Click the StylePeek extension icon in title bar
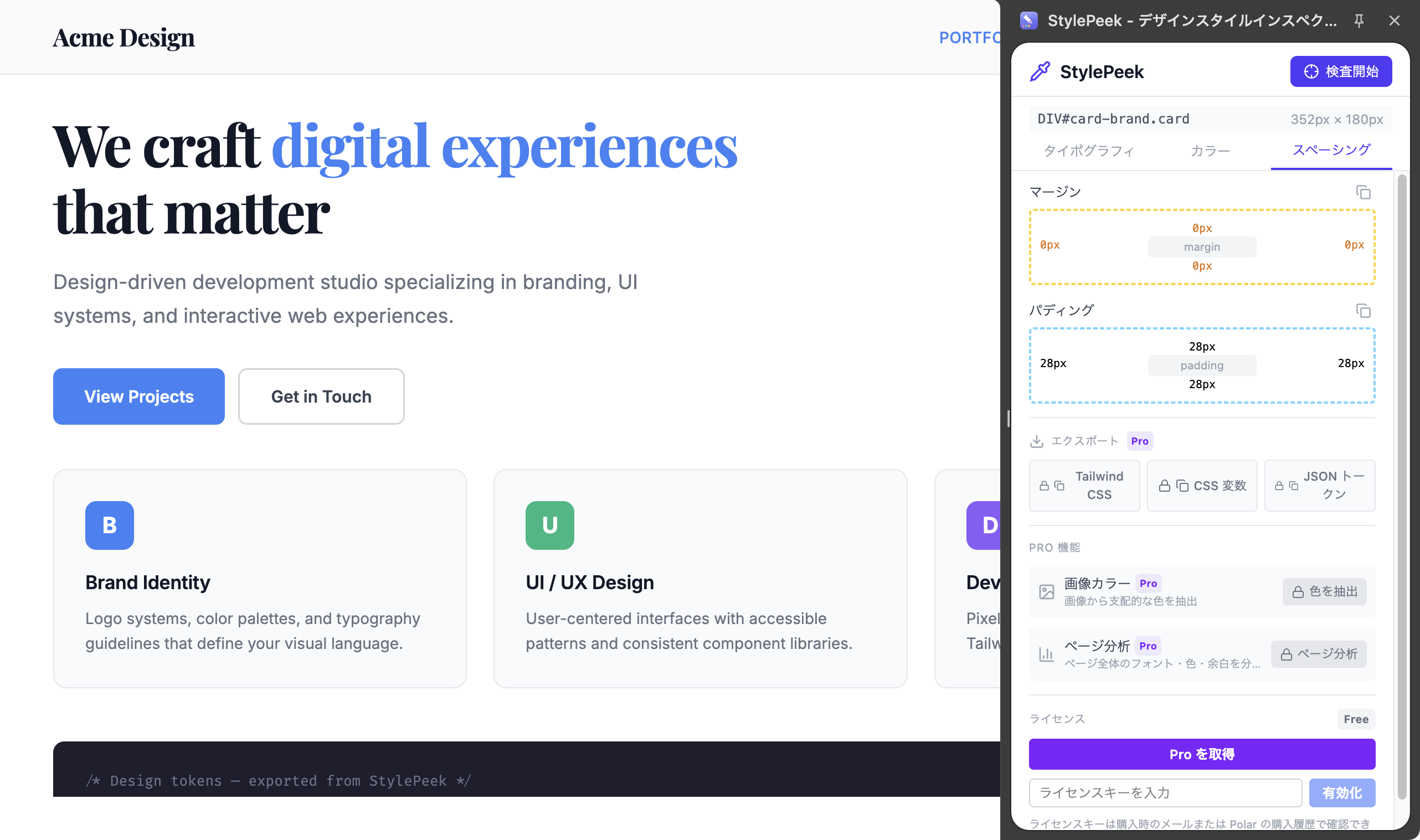 (x=1028, y=21)
